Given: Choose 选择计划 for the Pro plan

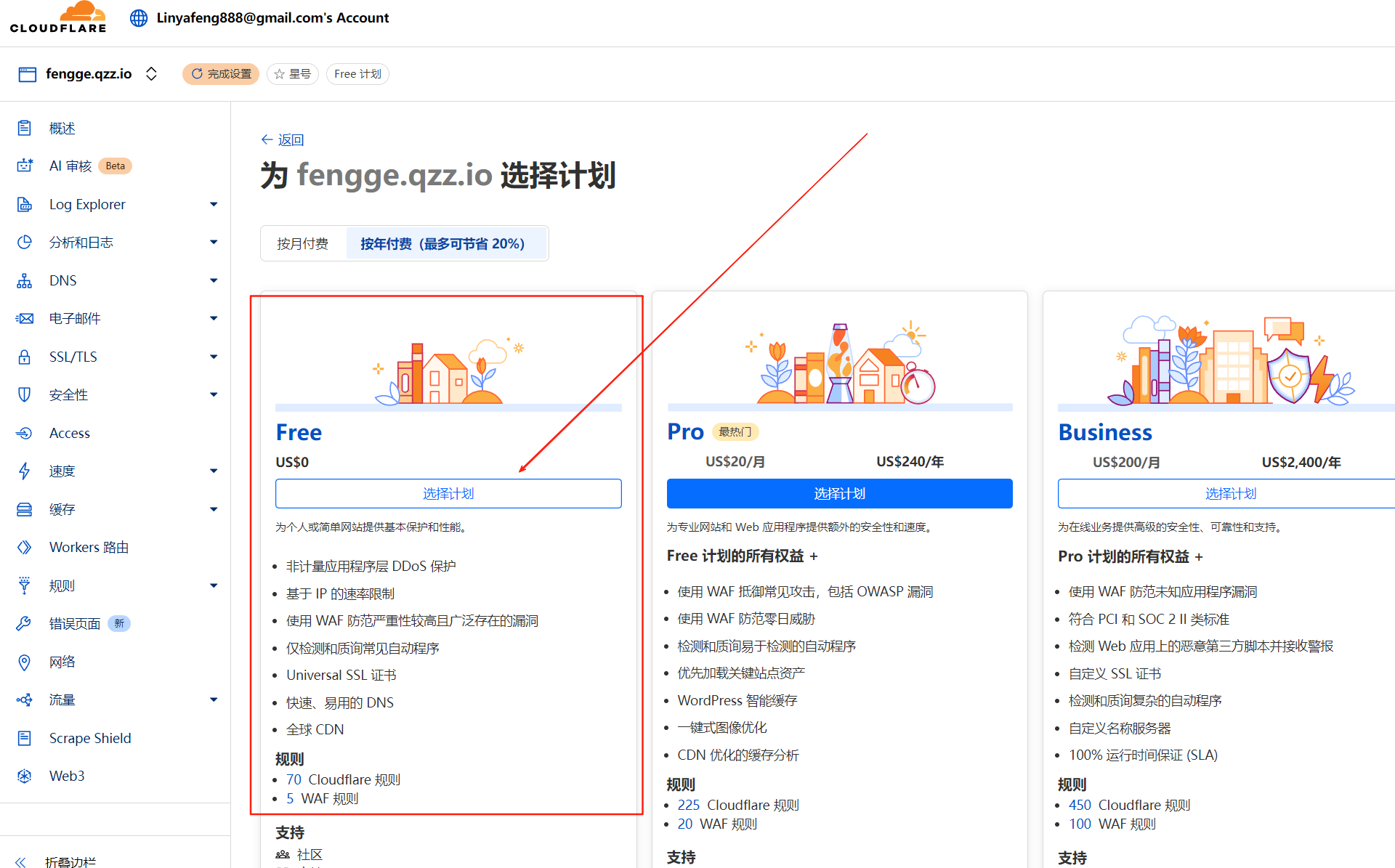Looking at the screenshot, I should point(839,493).
